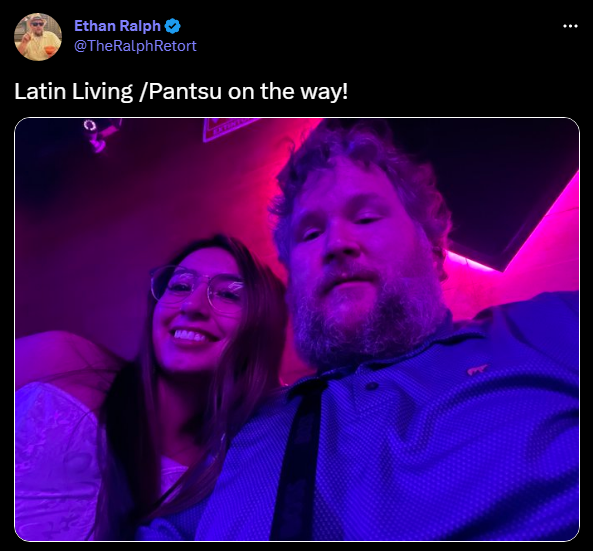
Task: Click the red sign in the photo
Action: pyautogui.click(x=227, y=129)
